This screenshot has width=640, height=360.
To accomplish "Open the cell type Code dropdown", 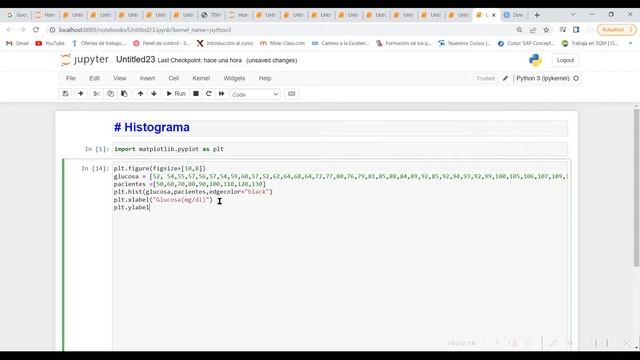I will (255, 94).
